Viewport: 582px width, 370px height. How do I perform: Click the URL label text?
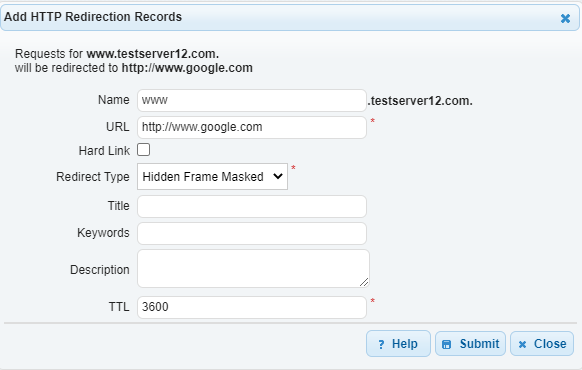click(x=118, y=127)
